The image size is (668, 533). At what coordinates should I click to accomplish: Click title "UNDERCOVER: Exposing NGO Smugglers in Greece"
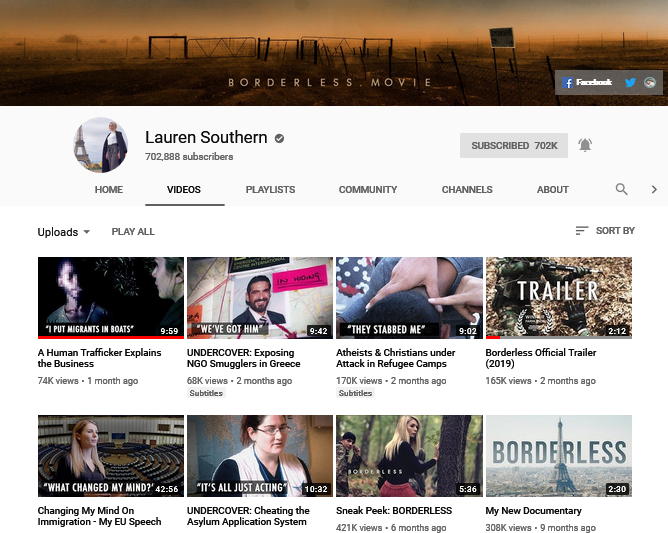pyautogui.click(x=243, y=358)
